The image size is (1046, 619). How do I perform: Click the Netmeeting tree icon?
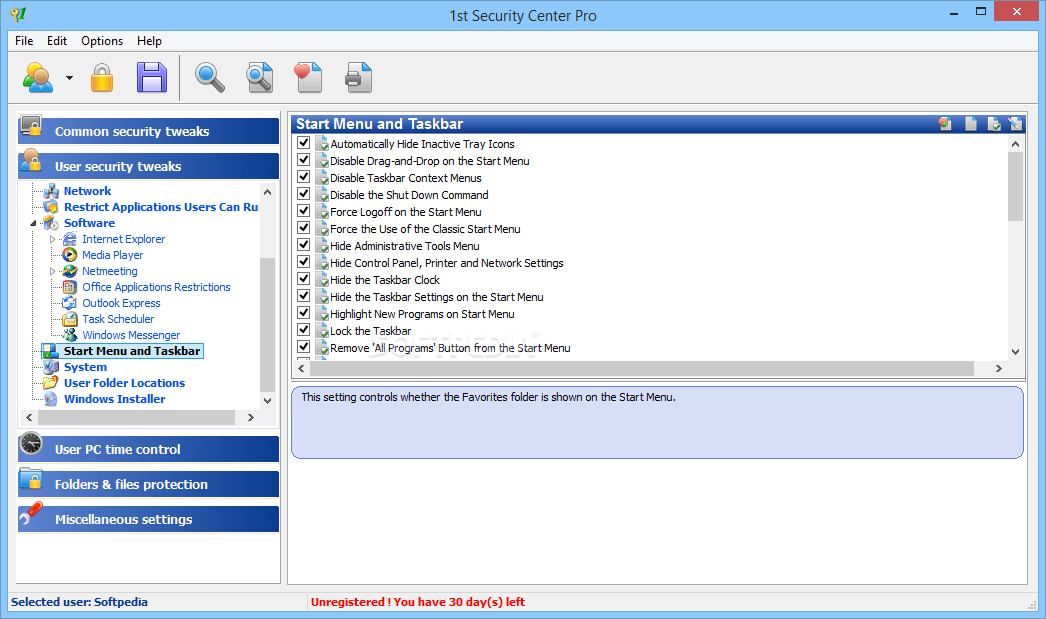coord(70,271)
